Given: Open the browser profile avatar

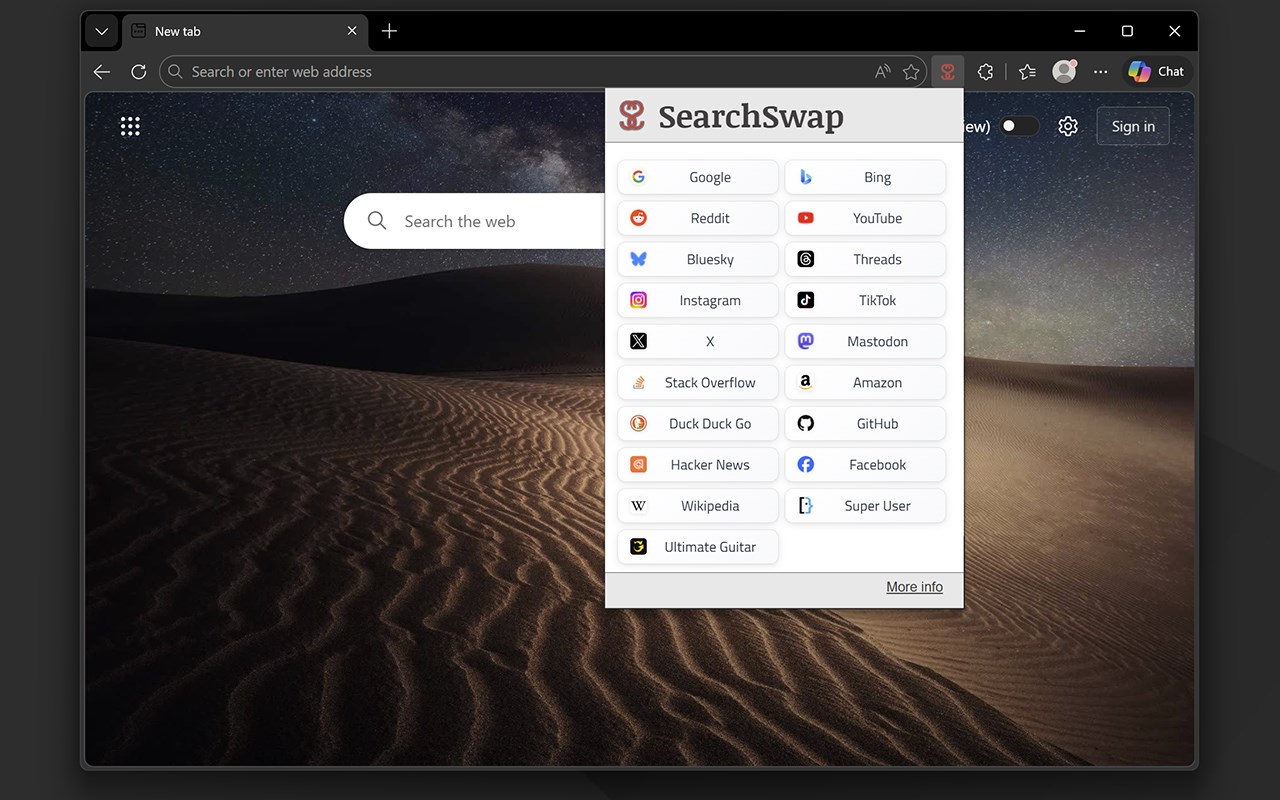Looking at the screenshot, I should point(1064,72).
